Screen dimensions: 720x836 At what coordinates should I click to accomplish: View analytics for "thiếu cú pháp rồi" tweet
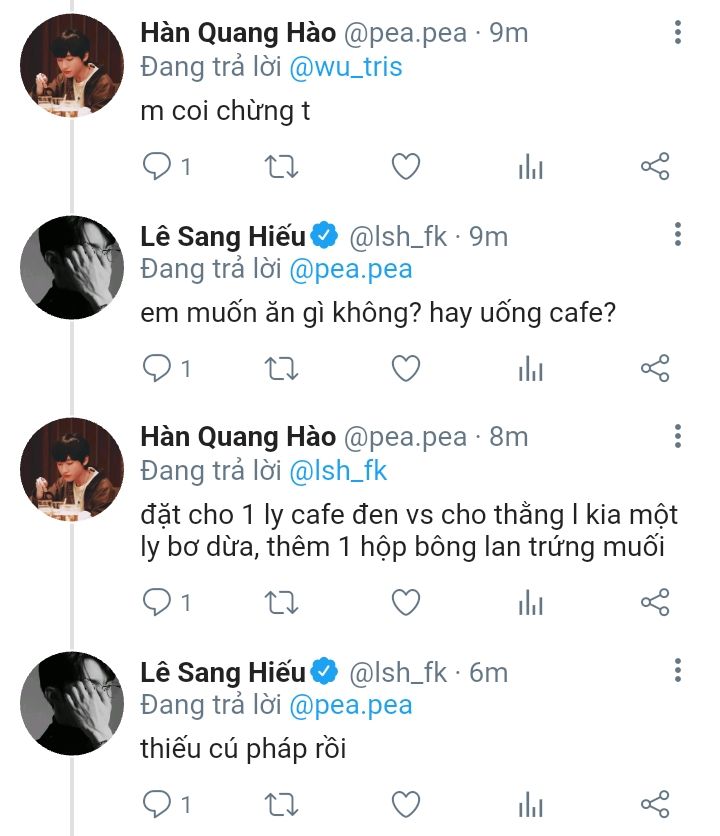530,804
